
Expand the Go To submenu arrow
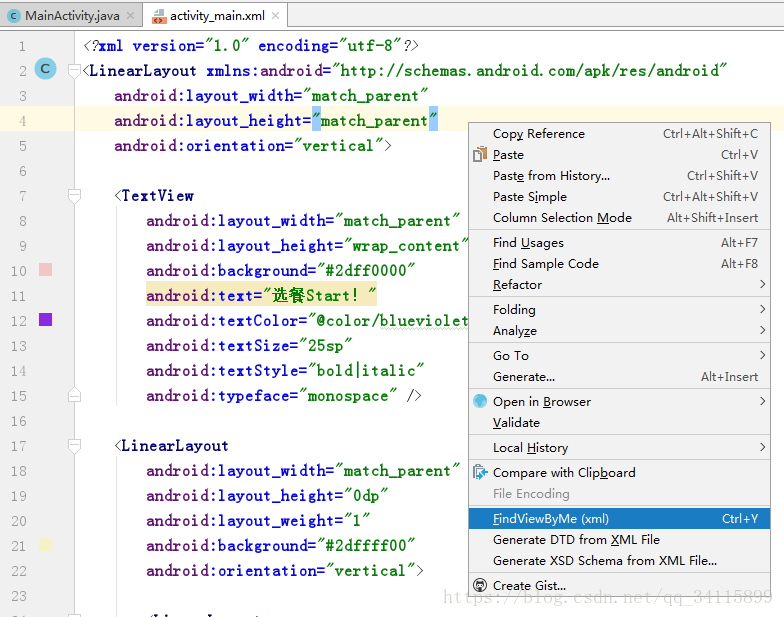tap(762, 355)
